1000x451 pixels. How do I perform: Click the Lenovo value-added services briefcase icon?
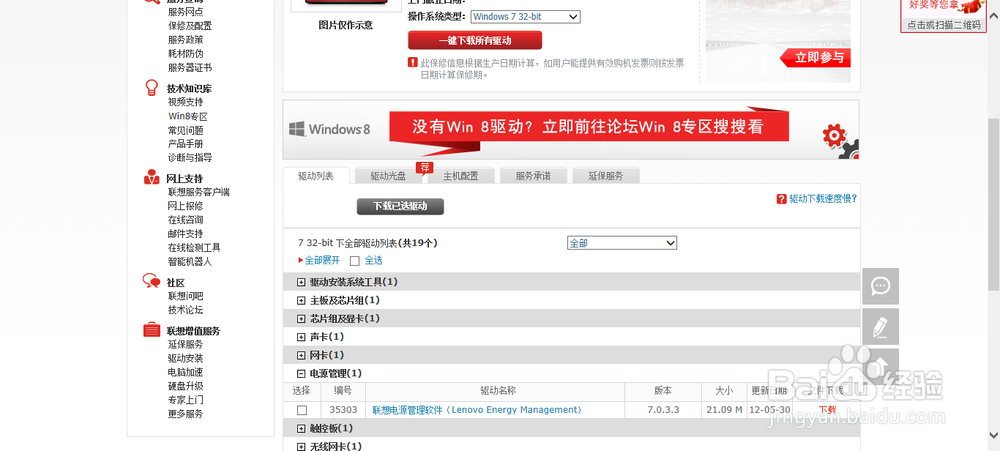pos(152,330)
